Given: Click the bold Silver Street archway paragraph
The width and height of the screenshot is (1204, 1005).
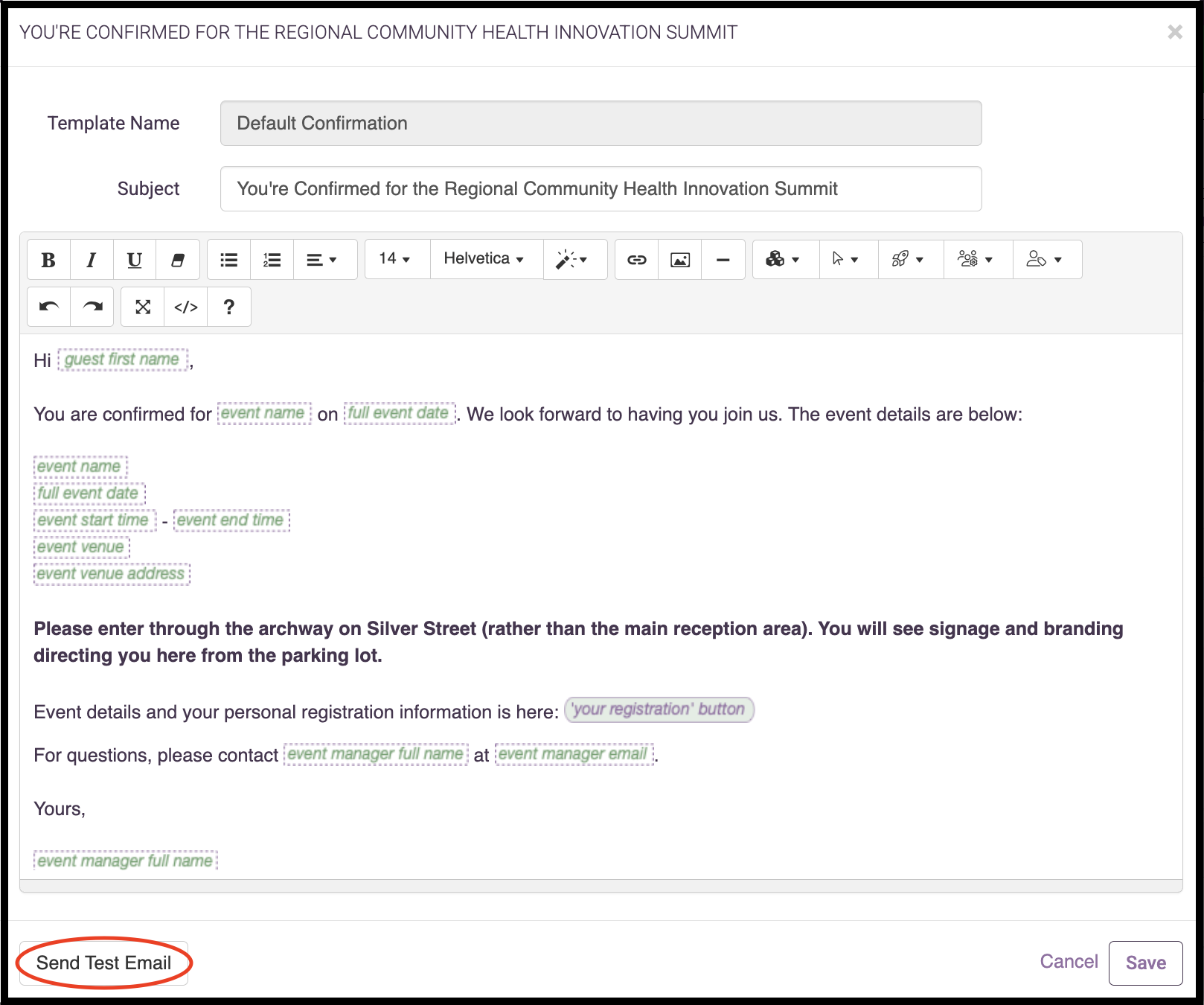Looking at the screenshot, I should [x=578, y=642].
